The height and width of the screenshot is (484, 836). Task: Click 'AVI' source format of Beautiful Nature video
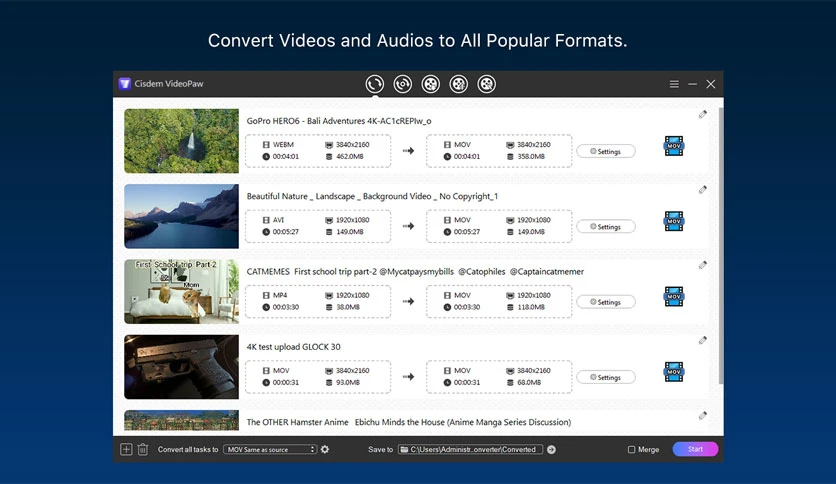pyautogui.click(x=278, y=220)
